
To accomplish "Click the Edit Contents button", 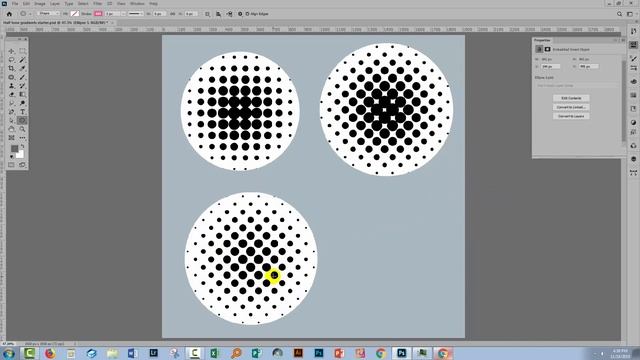I will click(x=571, y=98).
